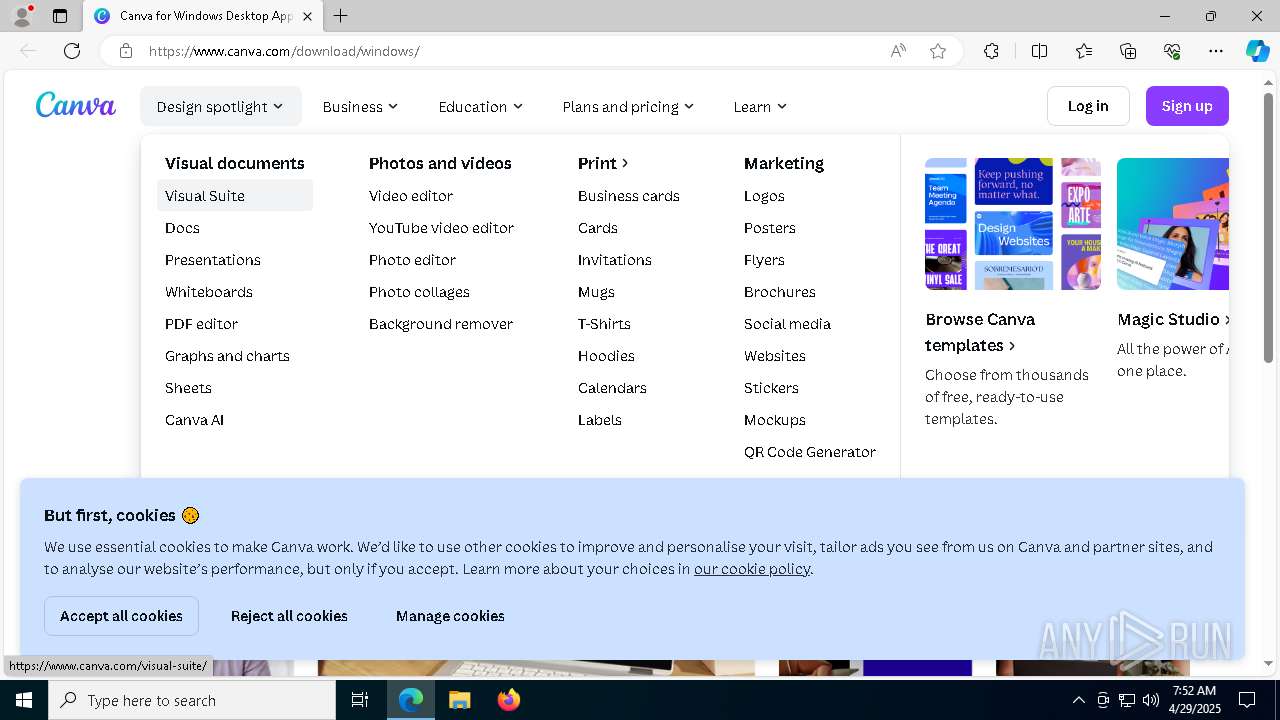This screenshot has height=720, width=1280.
Task: Open our cookie policy link
Action: (752, 569)
